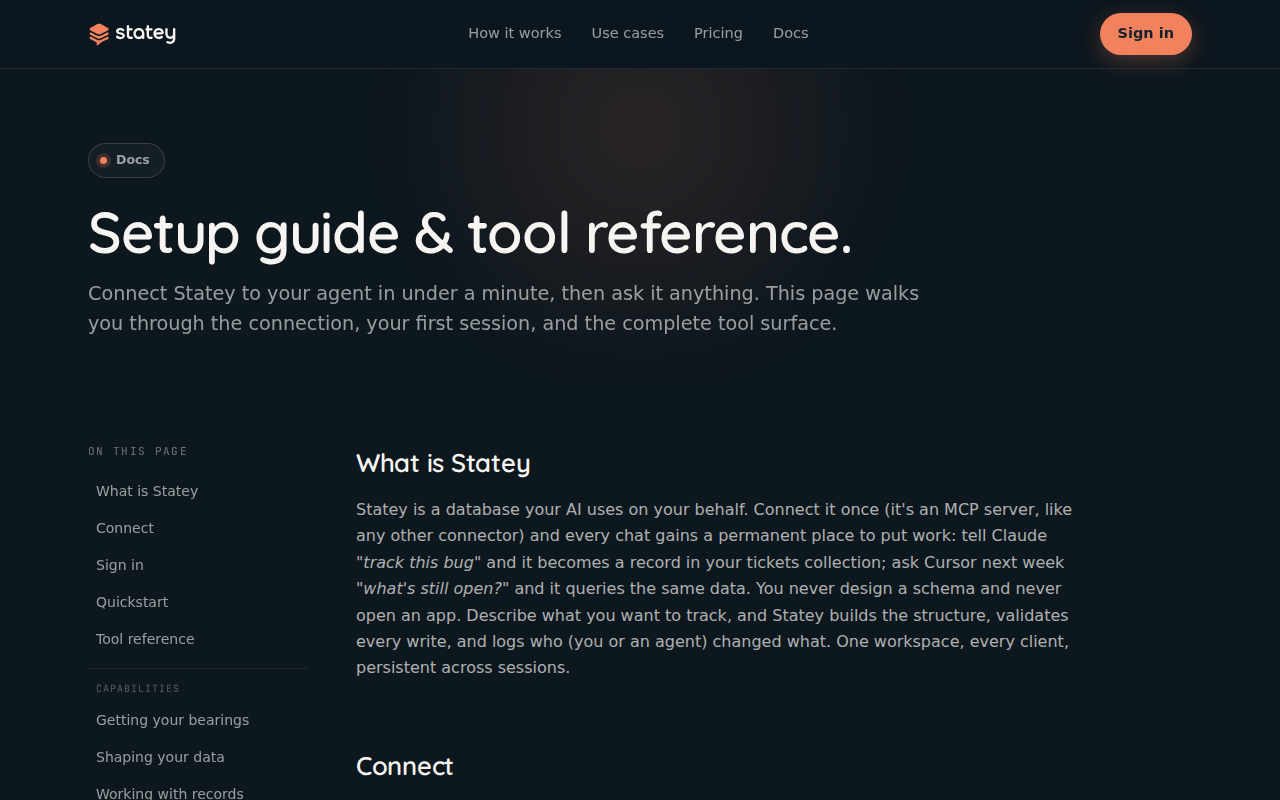Select Shaping your data under Capabilities
This screenshot has width=1280, height=800.
pos(160,757)
